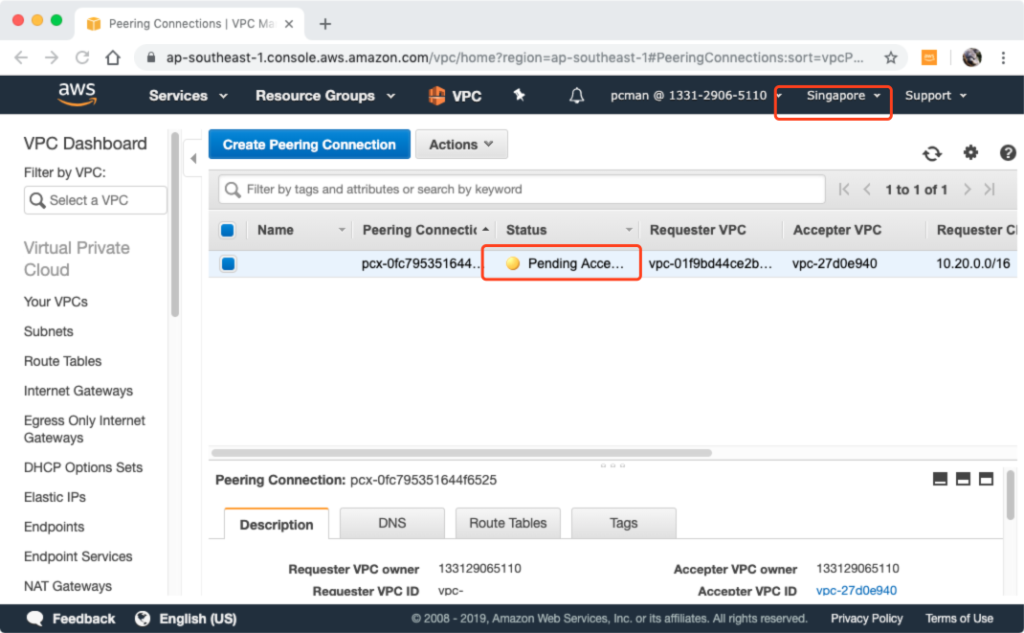
Task: Open NAT Gateways in sidebar
Action: point(67,586)
